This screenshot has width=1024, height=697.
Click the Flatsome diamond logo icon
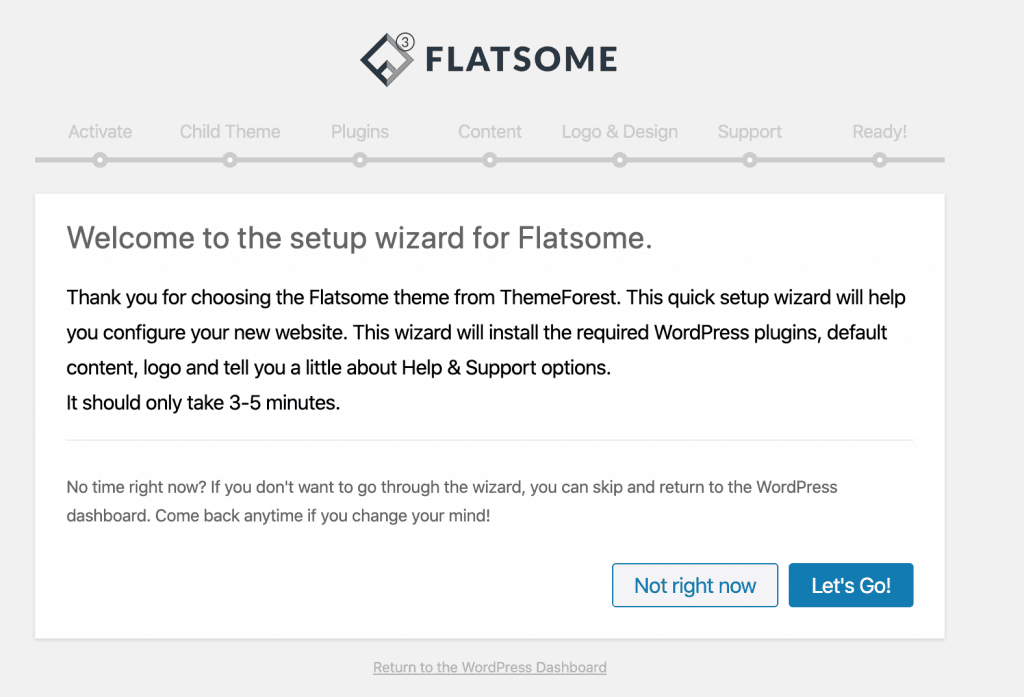point(386,58)
